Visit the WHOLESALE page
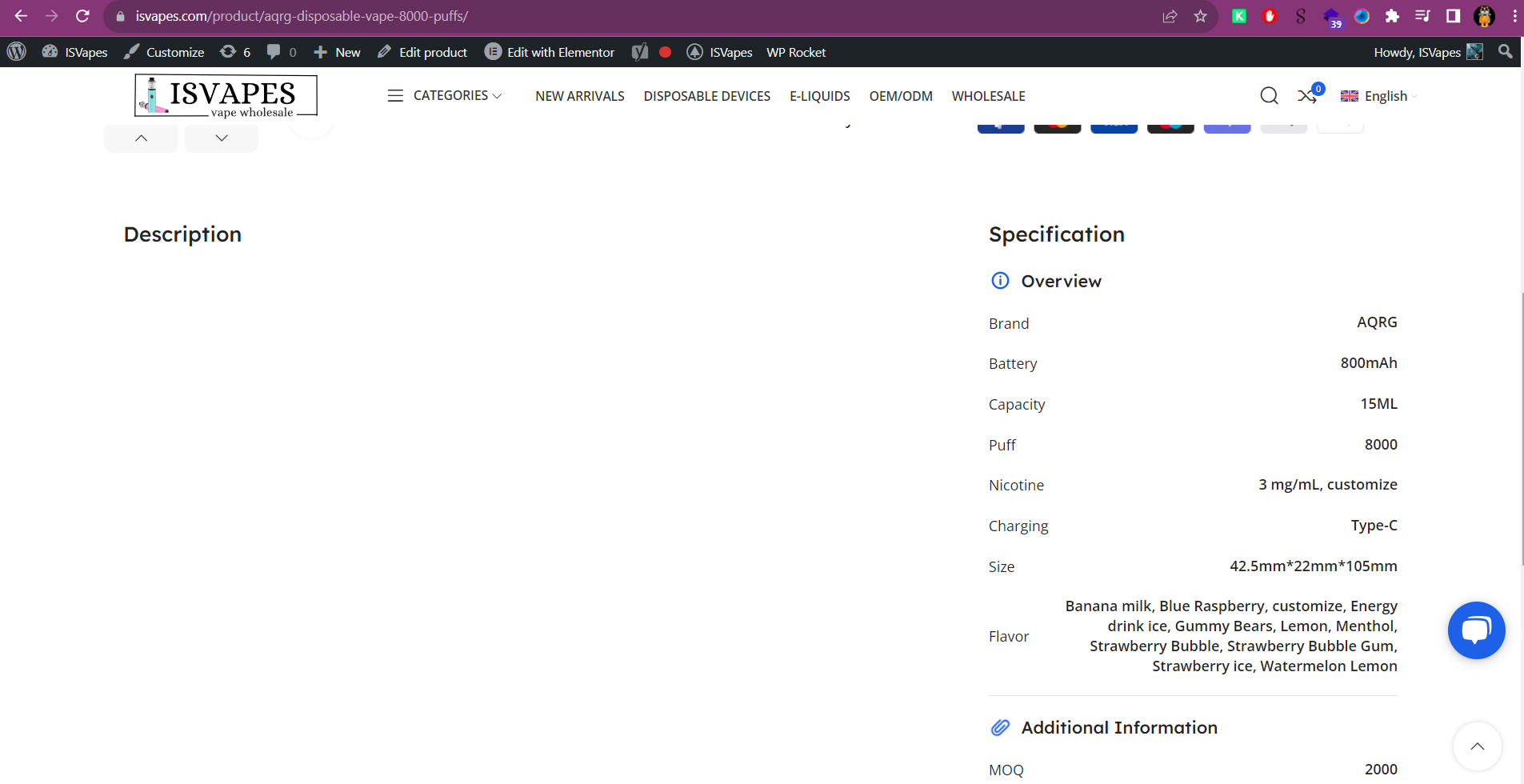The width and height of the screenshot is (1524, 784). (989, 96)
